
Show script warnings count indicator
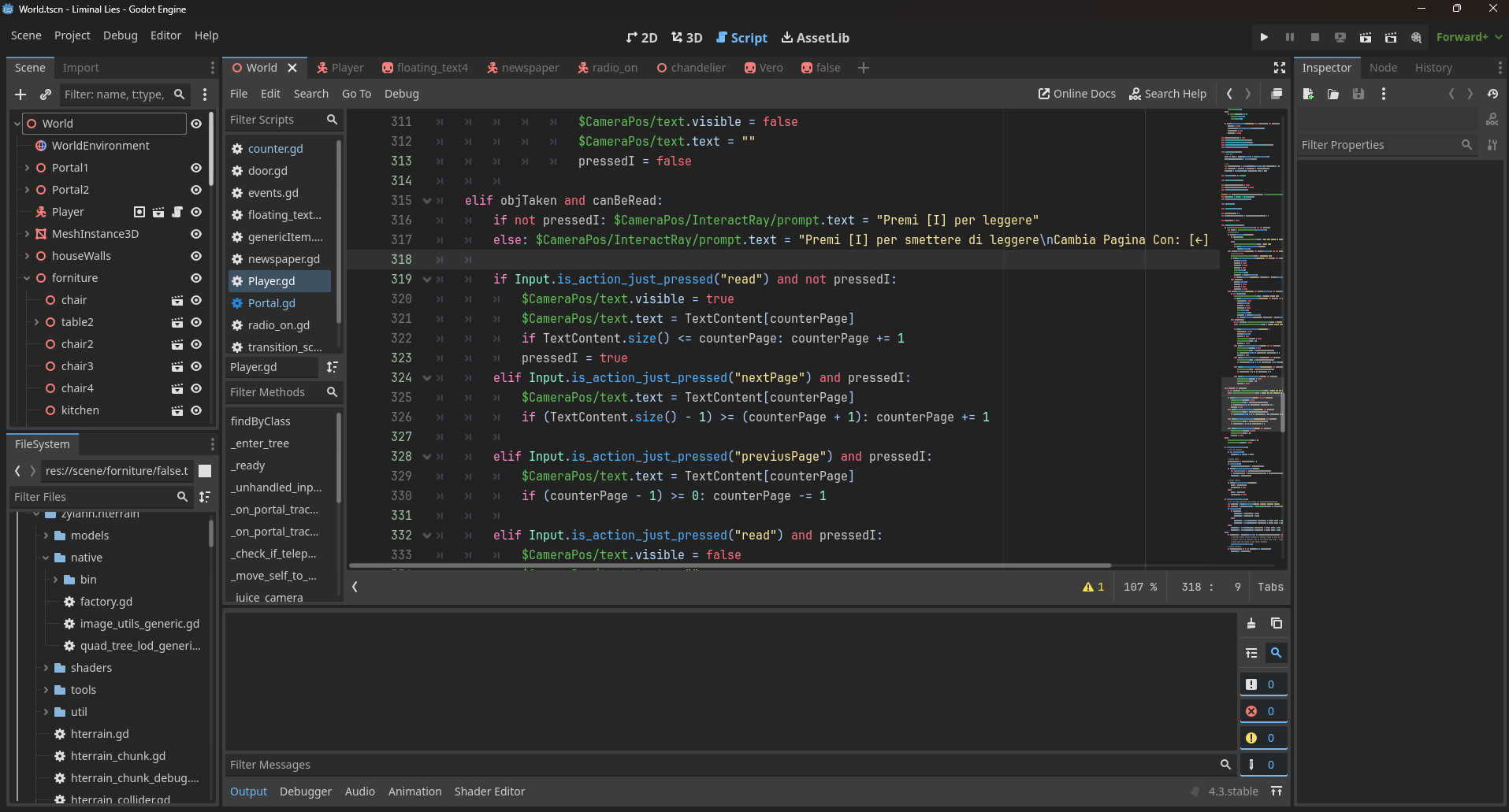(1093, 587)
